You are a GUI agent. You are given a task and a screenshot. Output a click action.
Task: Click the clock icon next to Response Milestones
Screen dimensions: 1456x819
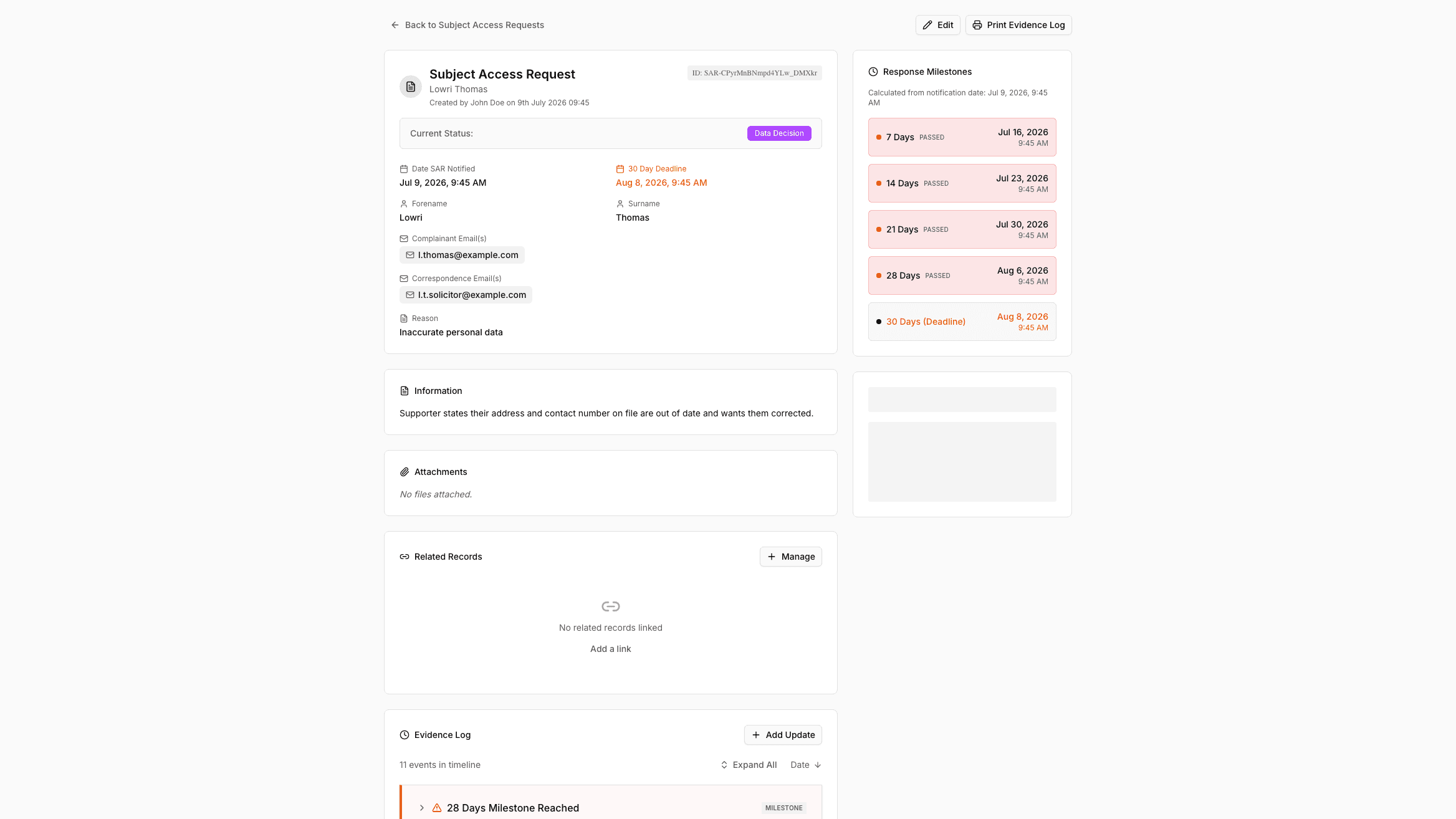click(873, 72)
